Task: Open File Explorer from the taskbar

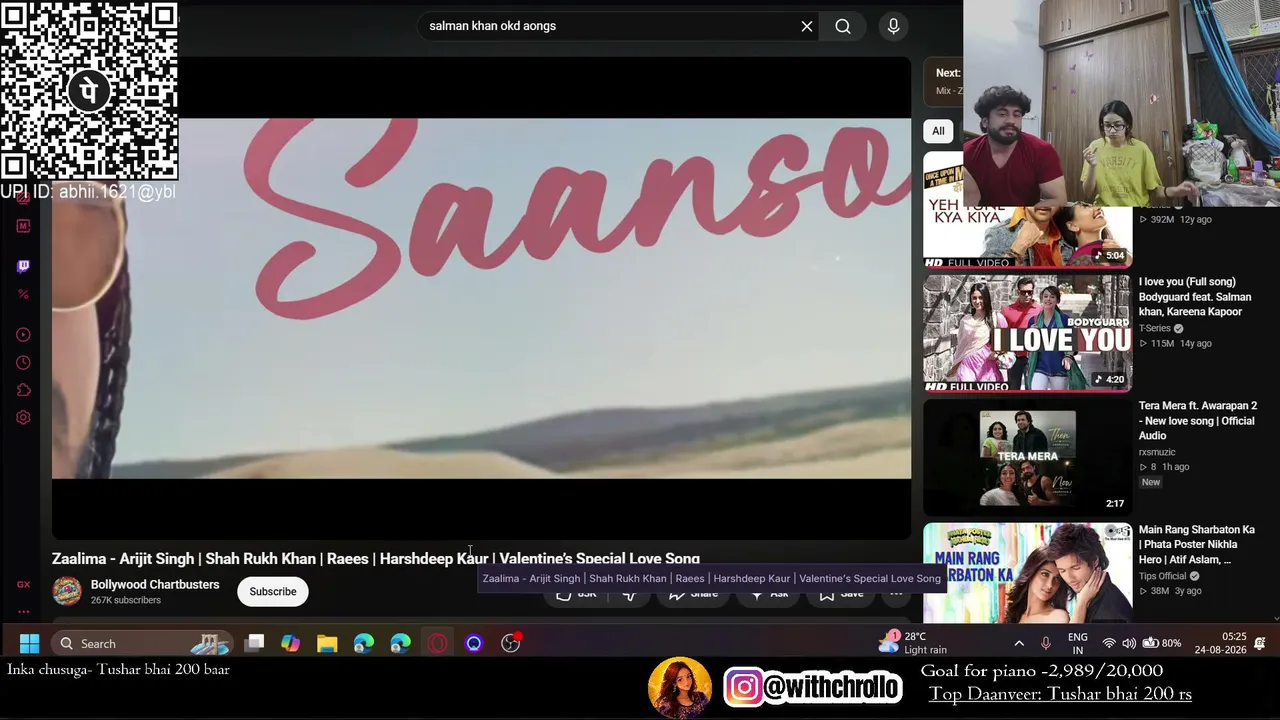Action: click(x=327, y=643)
